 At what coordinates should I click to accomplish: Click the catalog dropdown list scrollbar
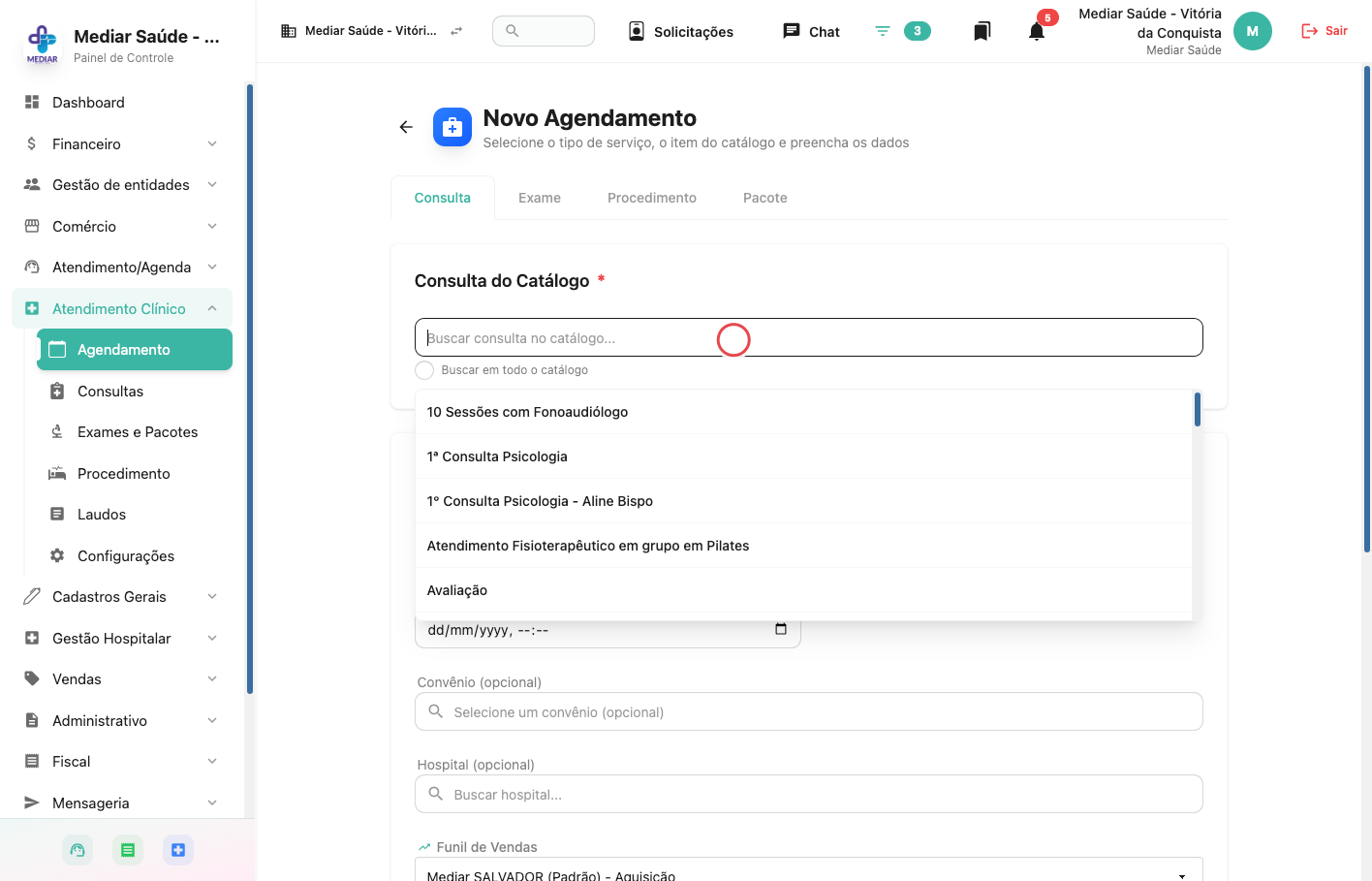[x=1198, y=409]
